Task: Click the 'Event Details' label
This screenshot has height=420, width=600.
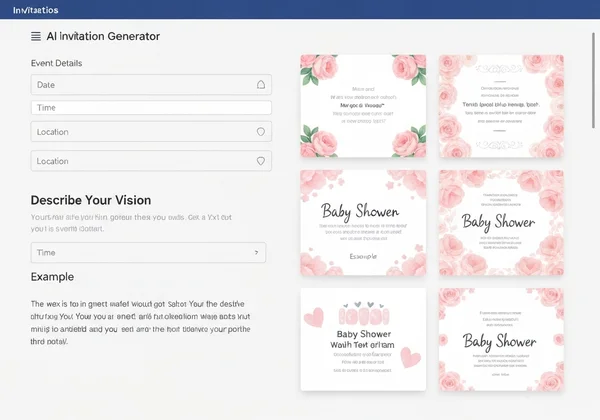Action: pyautogui.click(x=56, y=63)
